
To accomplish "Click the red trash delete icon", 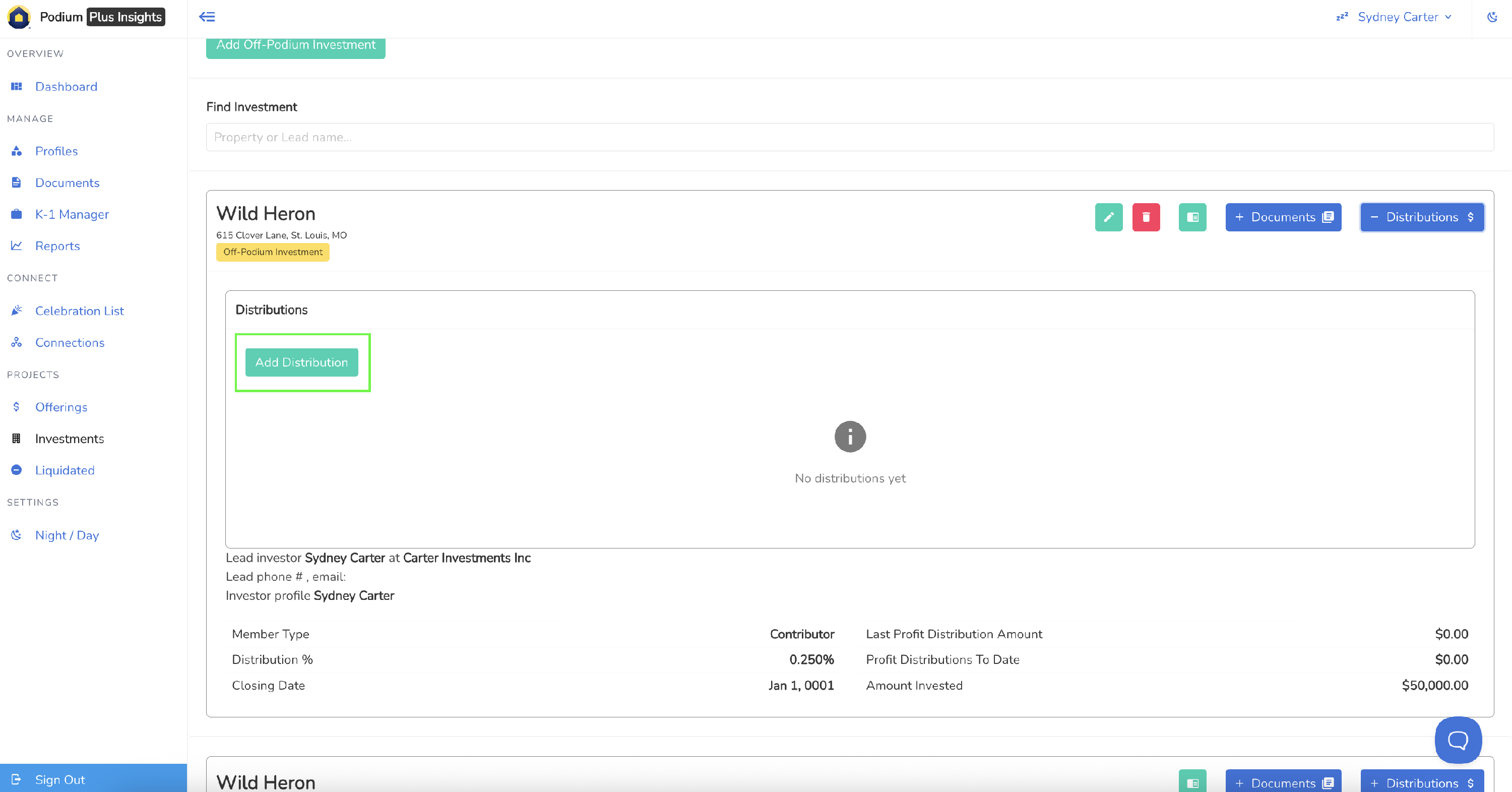I will [x=1146, y=217].
